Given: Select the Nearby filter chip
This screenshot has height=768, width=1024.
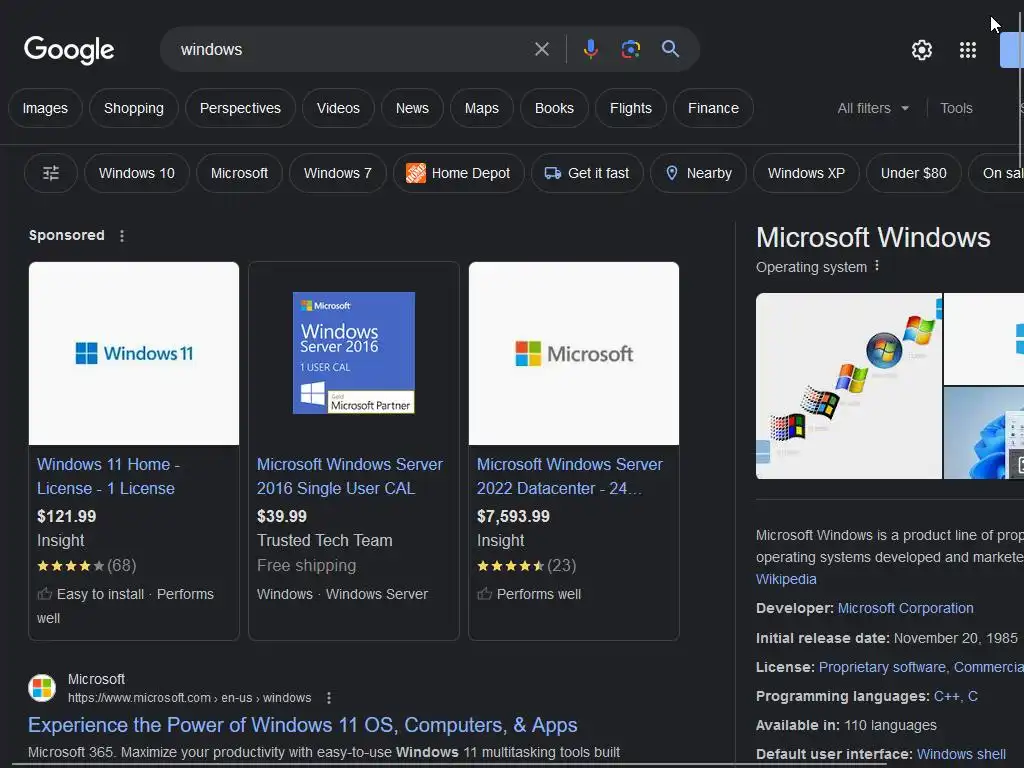Looking at the screenshot, I should (x=698, y=173).
